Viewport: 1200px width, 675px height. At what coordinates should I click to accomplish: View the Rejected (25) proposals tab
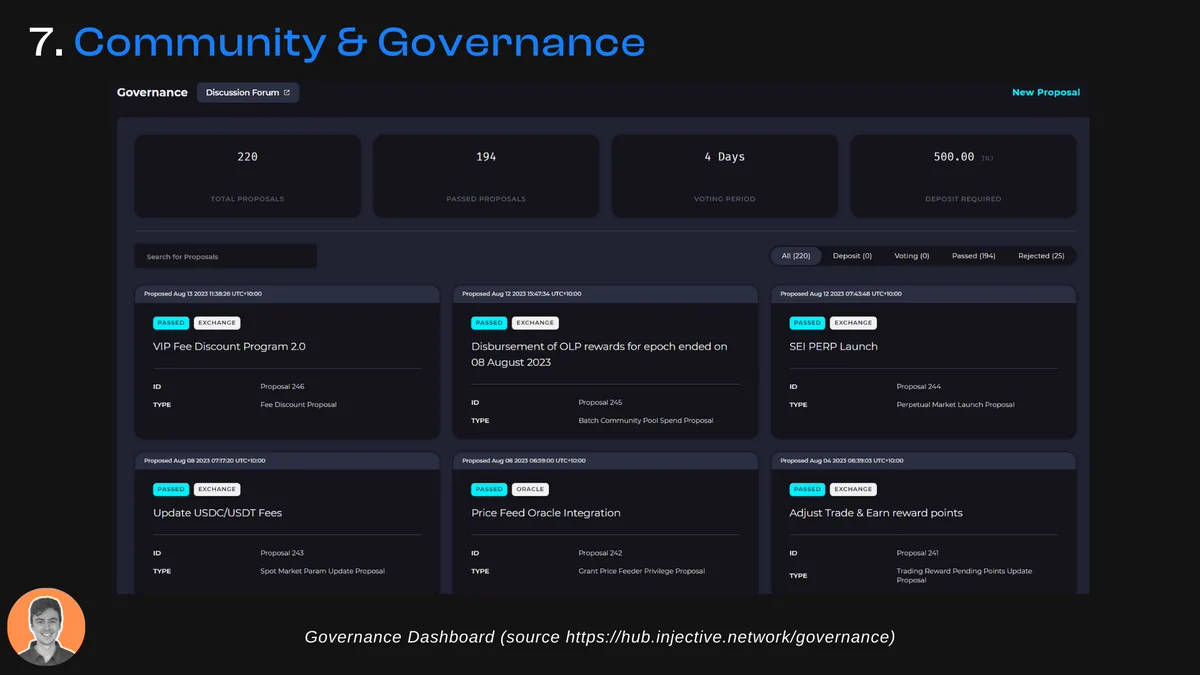point(1040,256)
